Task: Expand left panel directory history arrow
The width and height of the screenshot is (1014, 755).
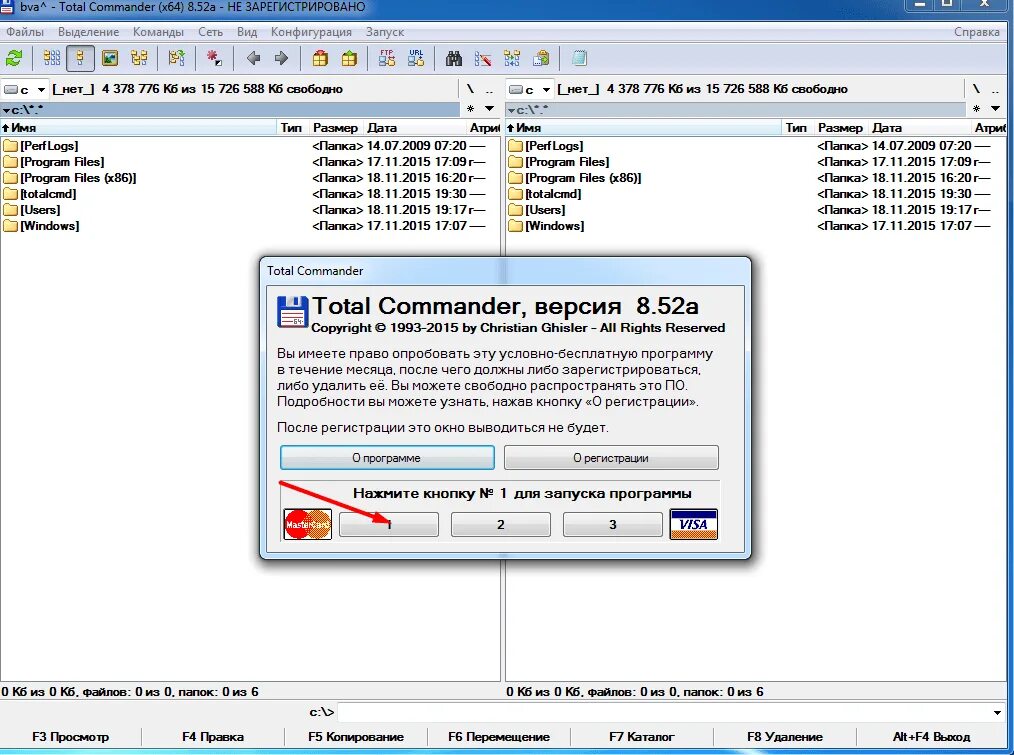Action: tap(490, 109)
